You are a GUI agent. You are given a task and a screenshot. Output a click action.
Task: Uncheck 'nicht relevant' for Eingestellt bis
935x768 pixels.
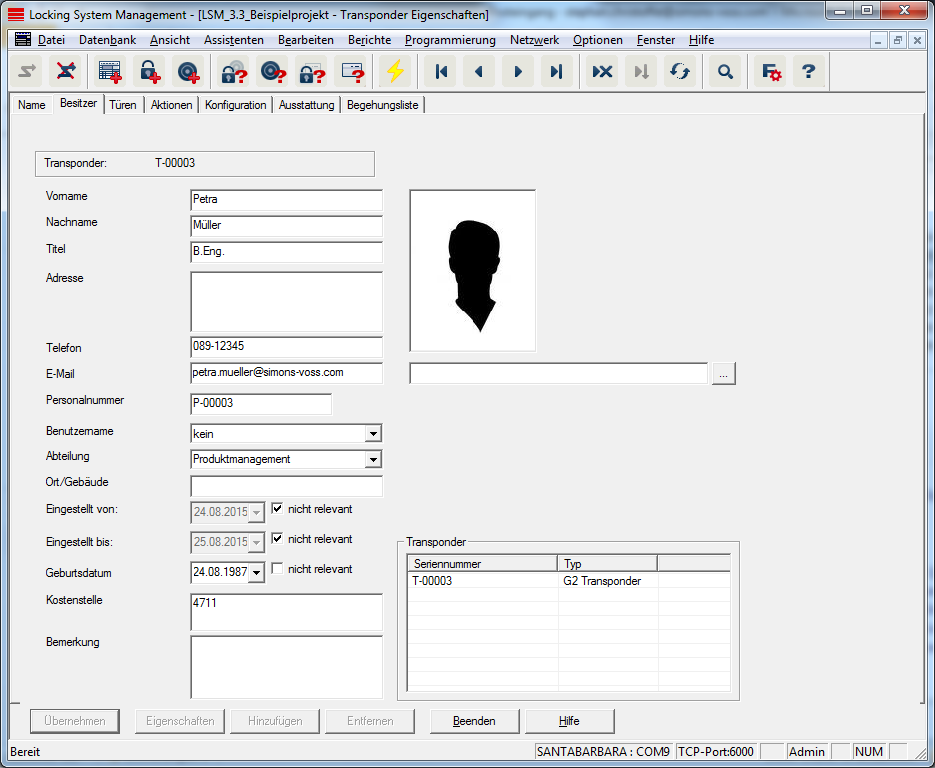277,539
